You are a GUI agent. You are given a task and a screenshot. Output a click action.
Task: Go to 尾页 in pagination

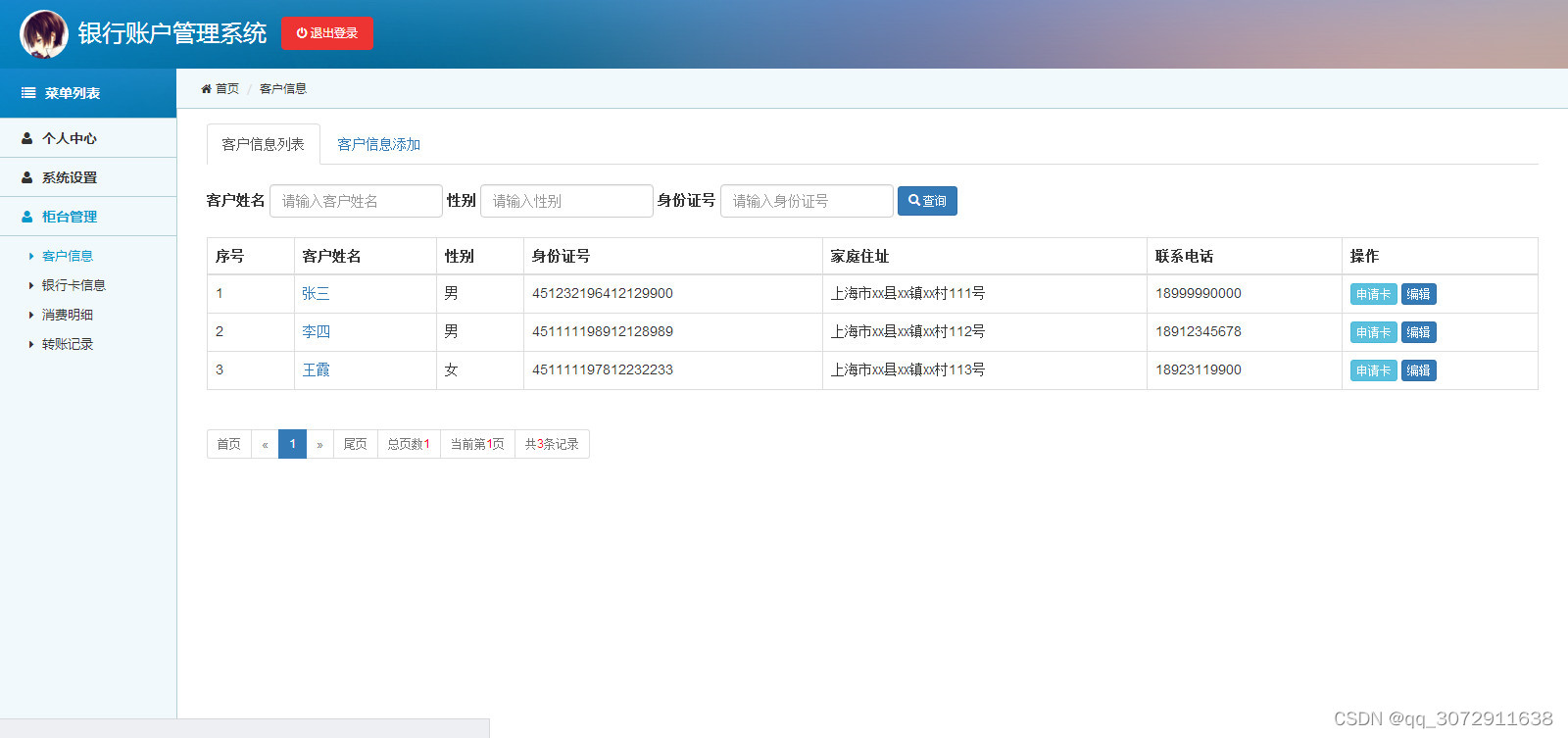(x=356, y=444)
